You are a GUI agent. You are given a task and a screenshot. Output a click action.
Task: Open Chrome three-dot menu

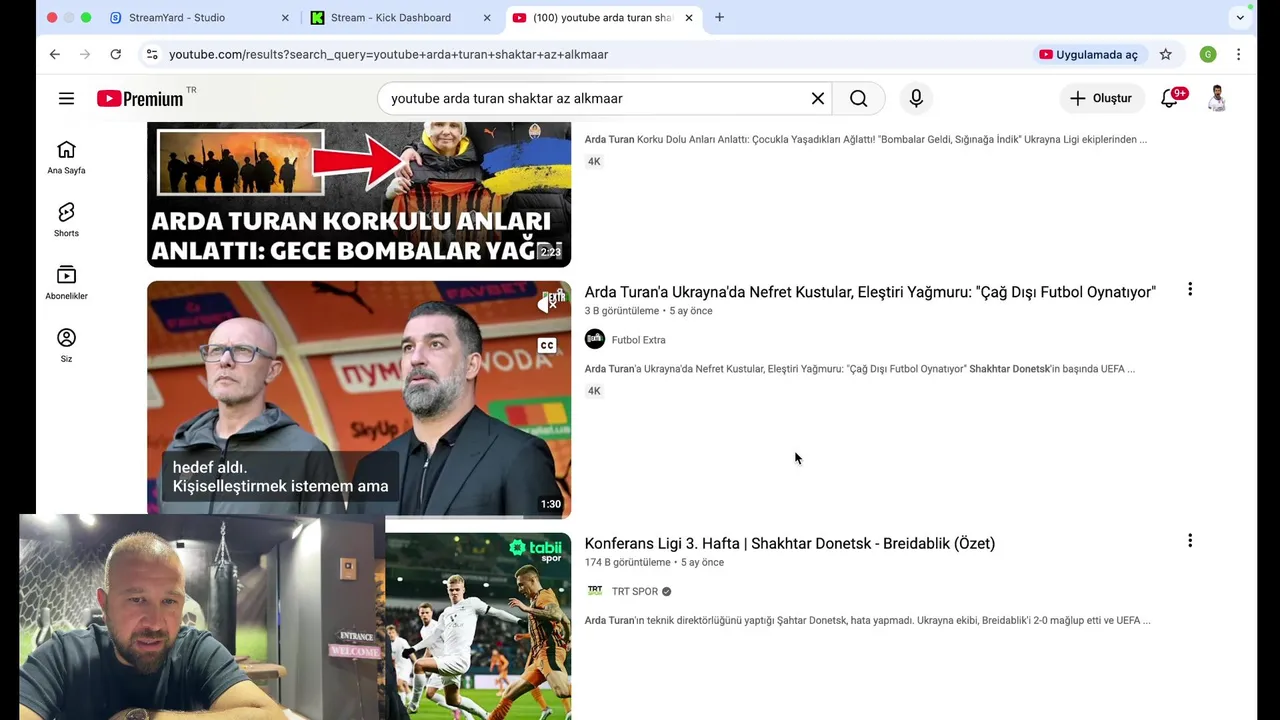click(x=1239, y=54)
